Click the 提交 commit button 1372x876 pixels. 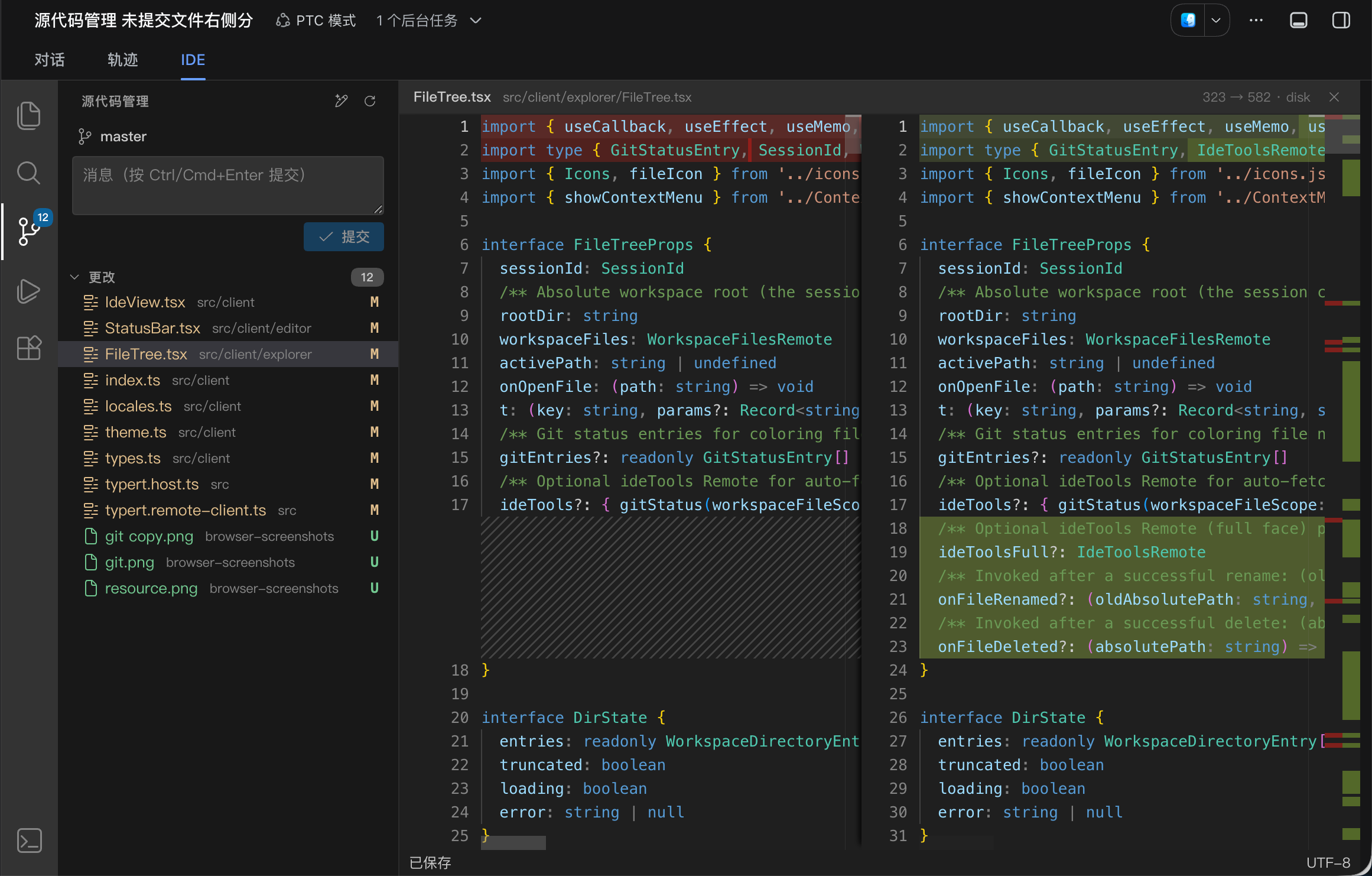(x=344, y=236)
